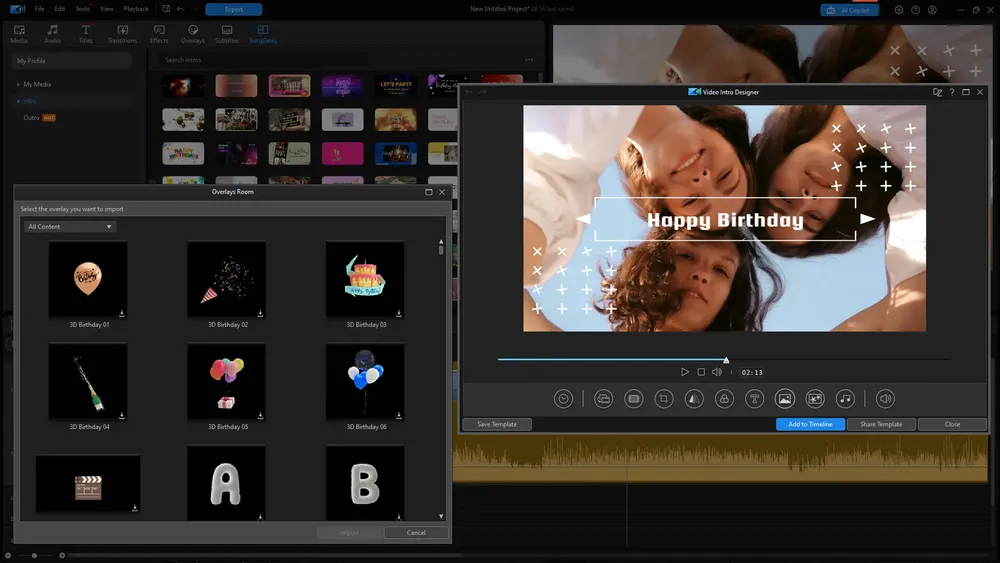
Task: Play the intro preview
Action: pyautogui.click(x=684, y=372)
